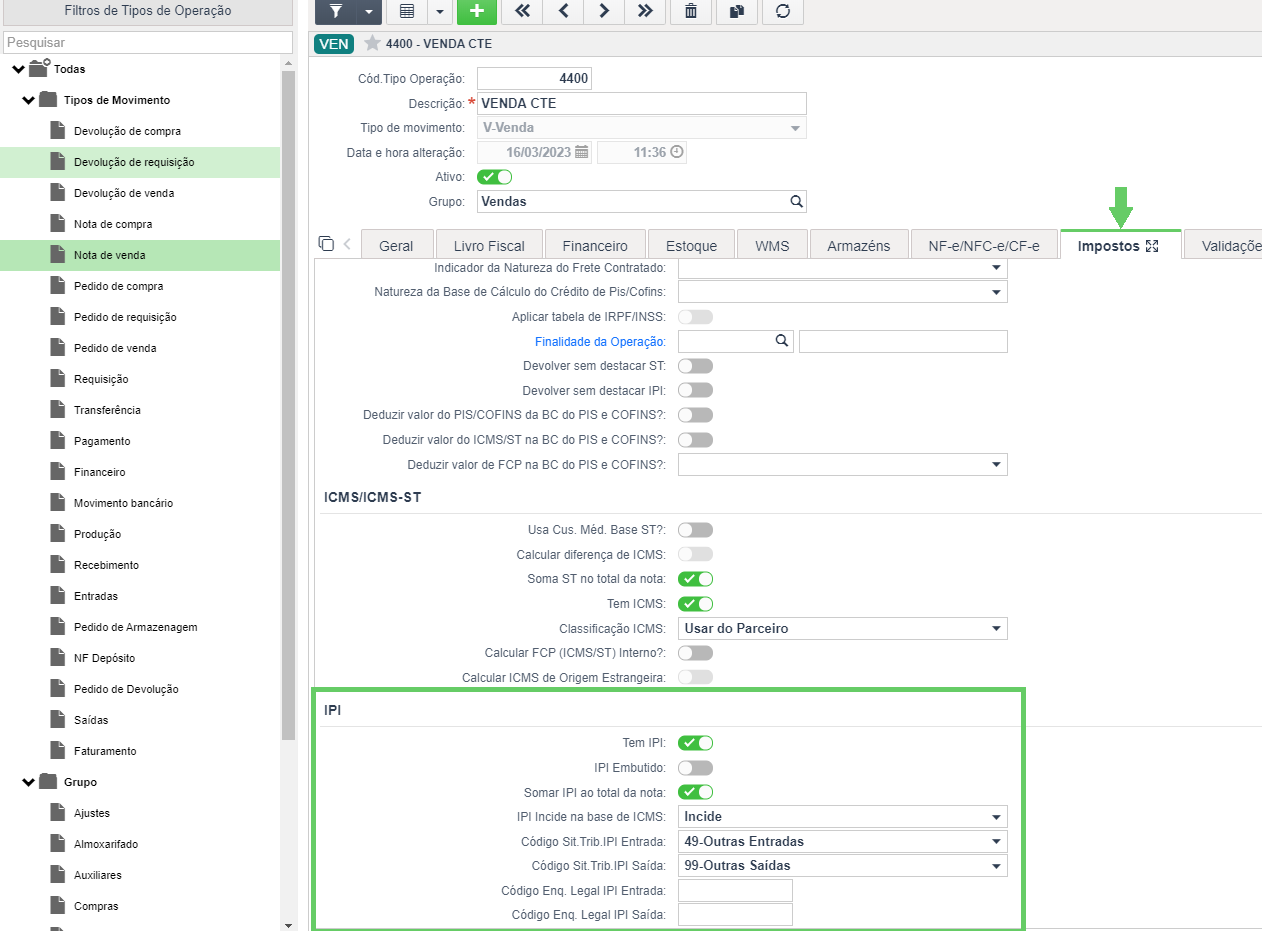Select Devolução de compra document icon
Screen dimensions: 1262x931
[x=58, y=131]
